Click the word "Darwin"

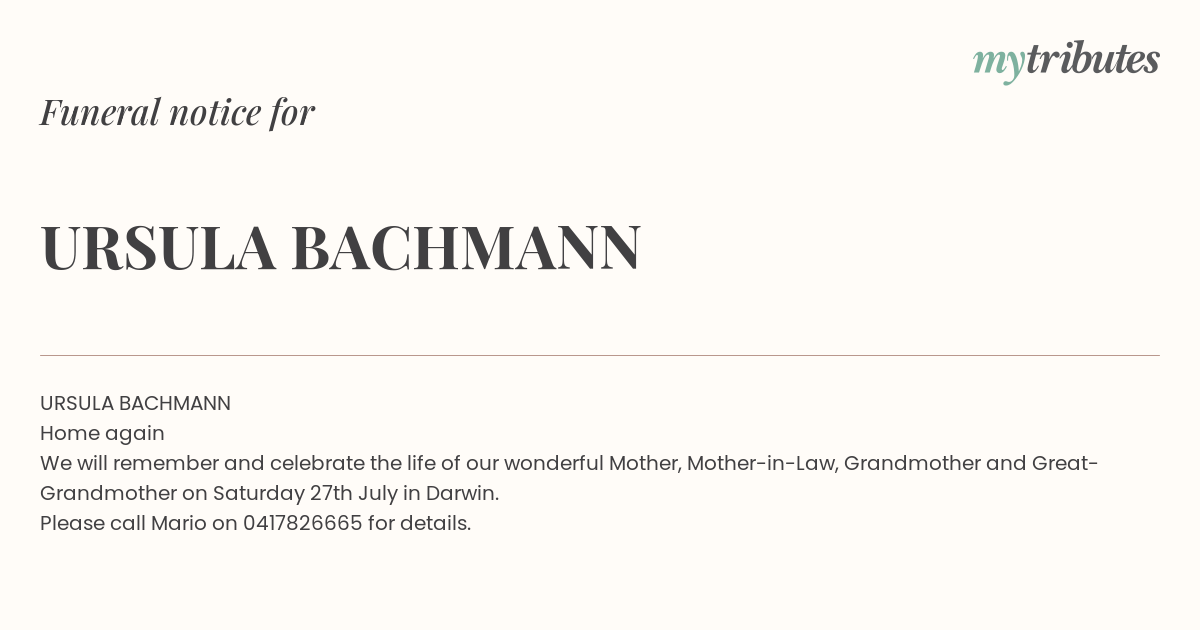coord(462,493)
